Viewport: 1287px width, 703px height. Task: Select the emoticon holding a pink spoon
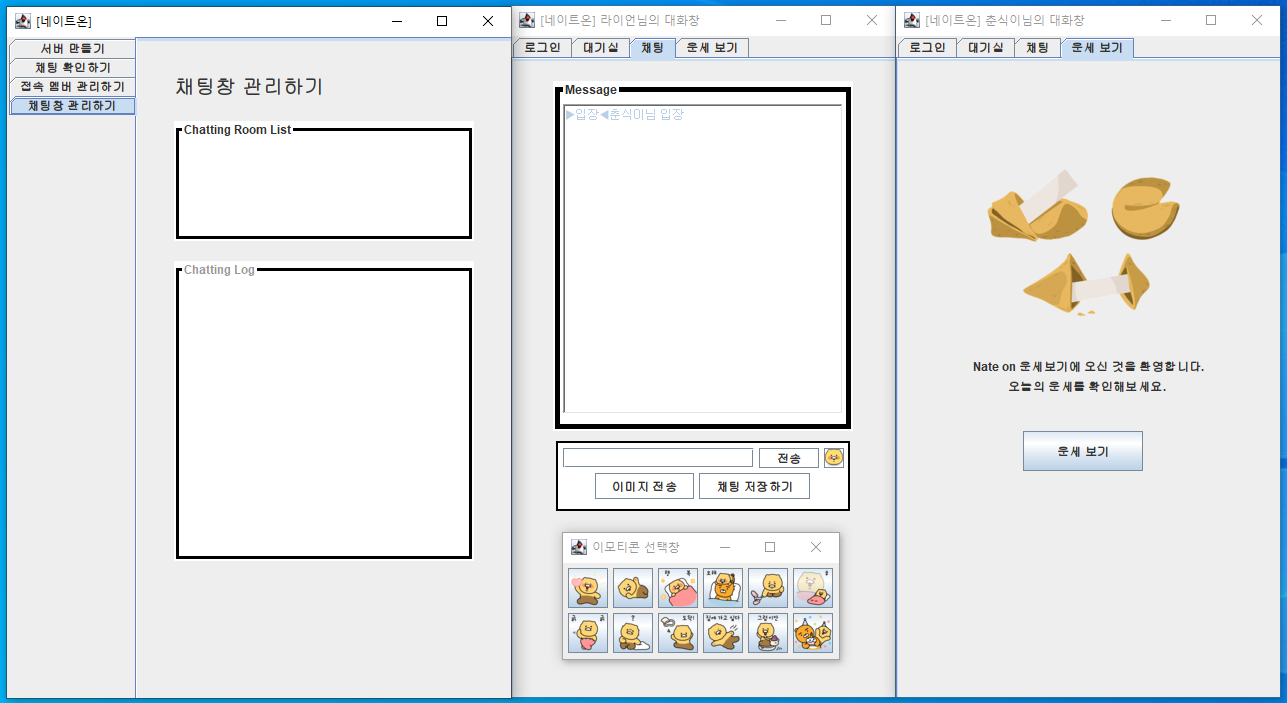click(x=768, y=588)
